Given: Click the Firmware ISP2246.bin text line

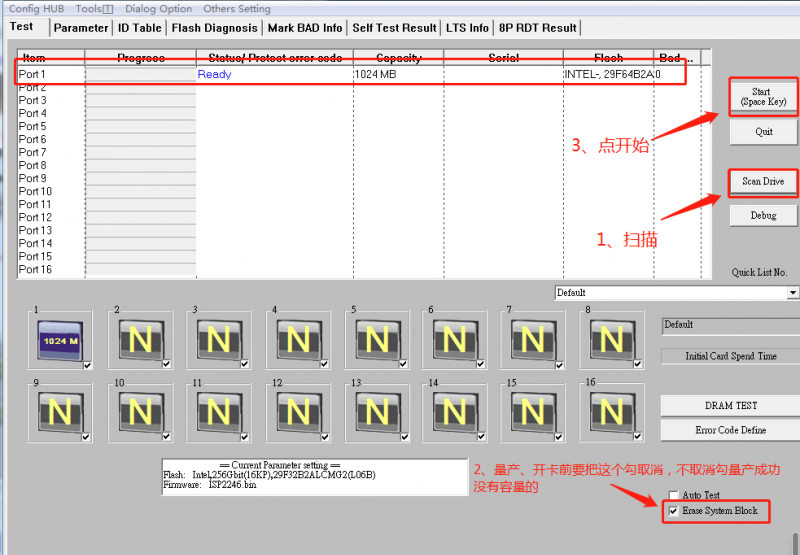Looking at the screenshot, I should (210, 485).
